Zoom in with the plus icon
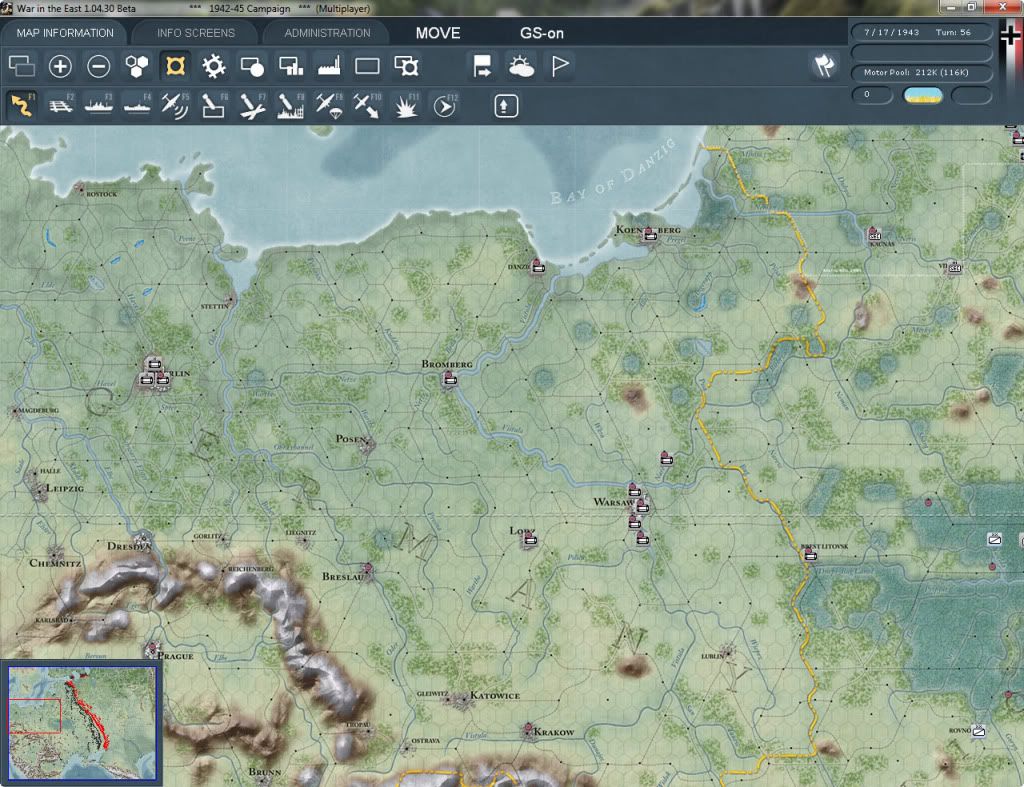The image size is (1024, 787). [x=60, y=66]
